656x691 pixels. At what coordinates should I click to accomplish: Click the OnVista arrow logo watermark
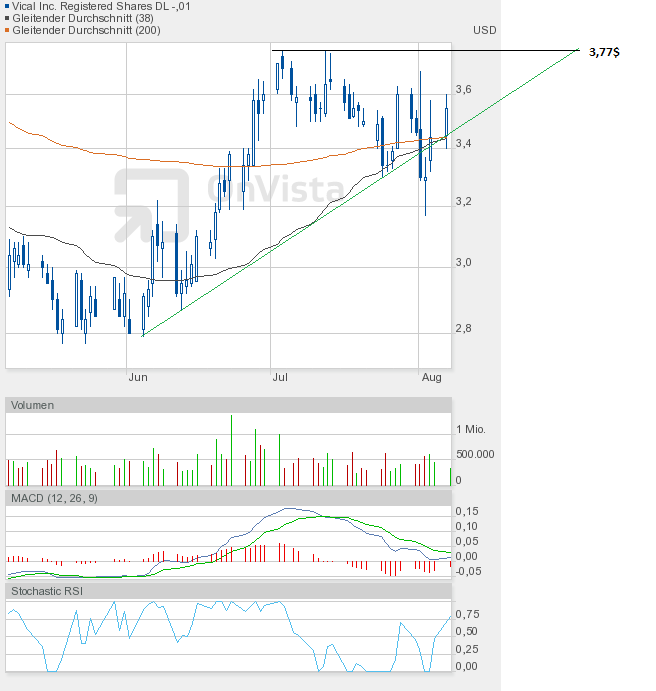pyautogui.click(x=151, y=206)
